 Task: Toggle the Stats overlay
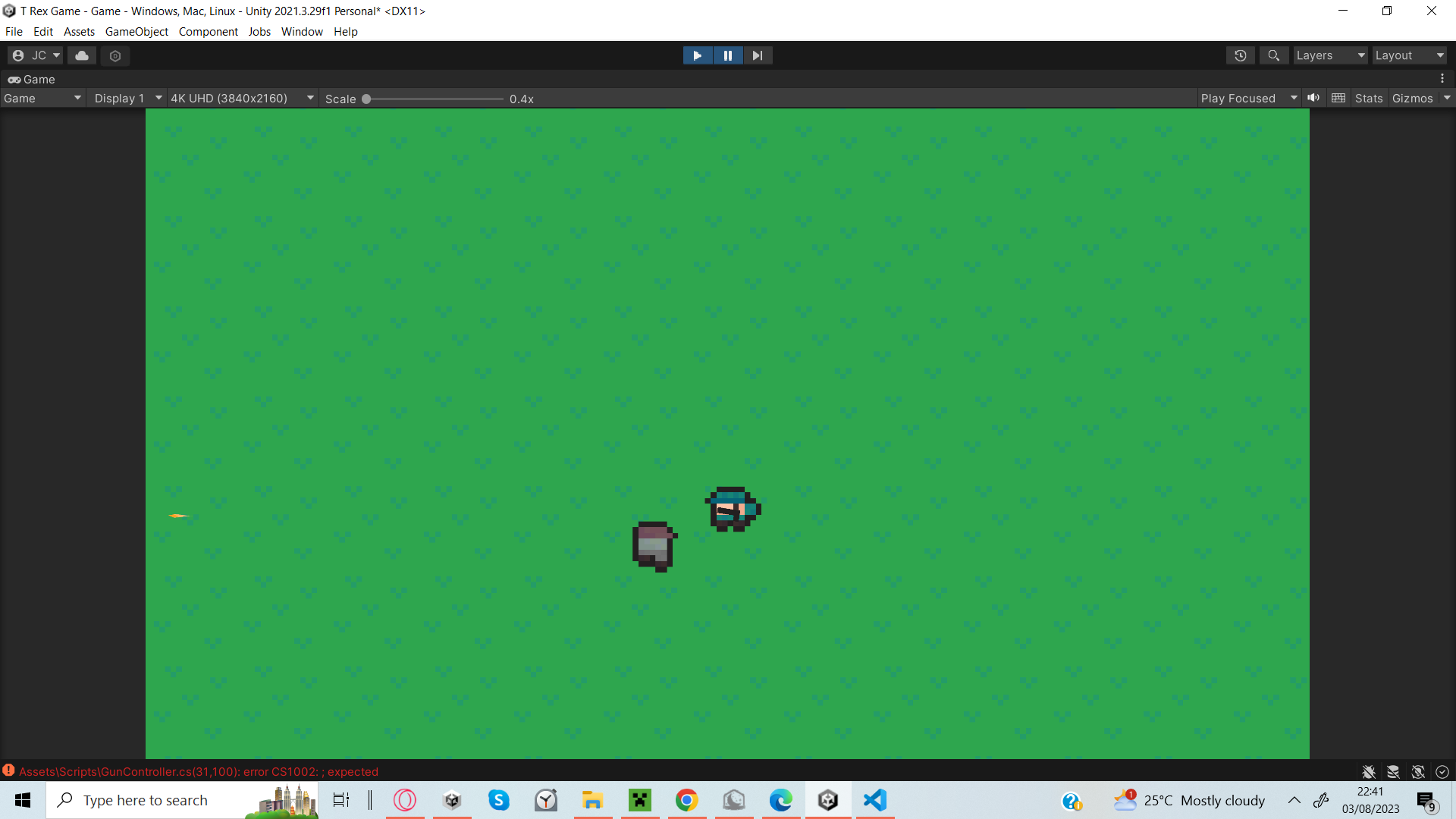[1368, 98]
